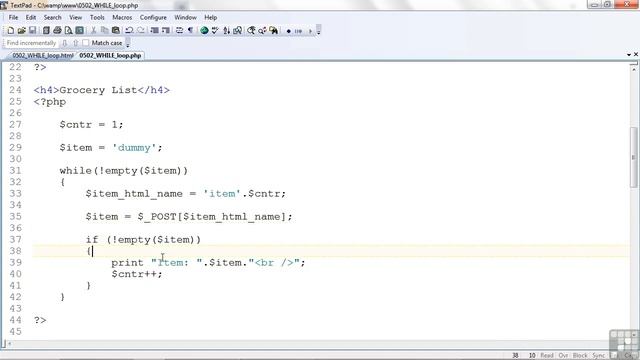Find next match with the down arrow
Viewport: 640px width, 360px height.
(x=64, y=43)
